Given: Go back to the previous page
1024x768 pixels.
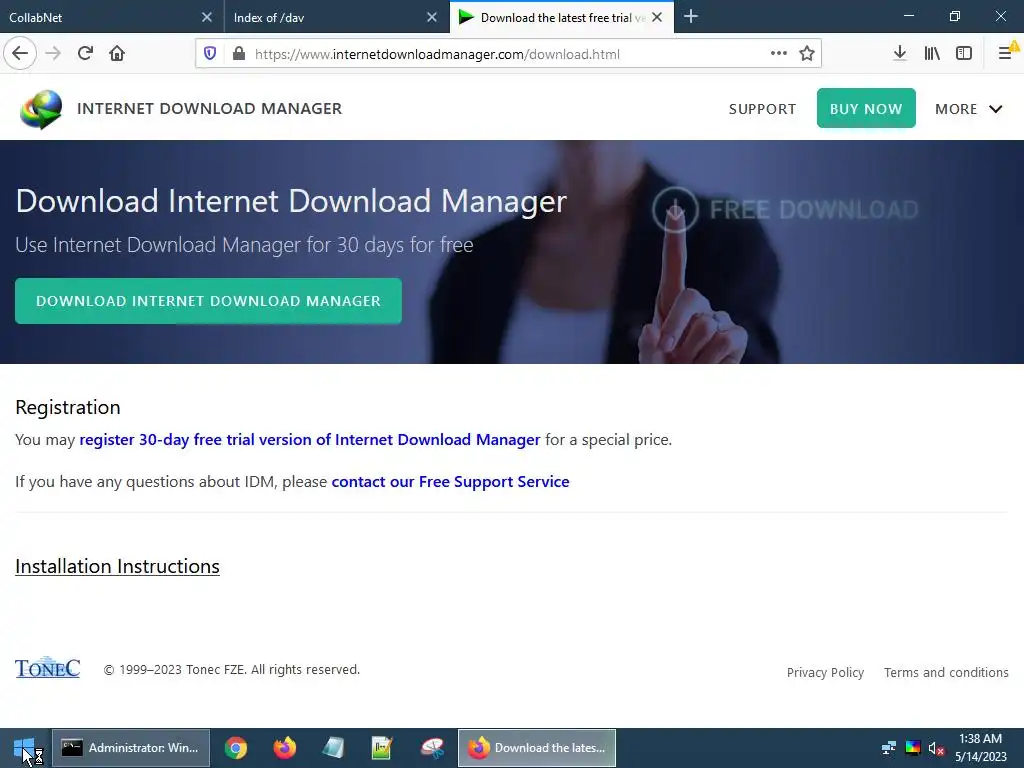Looking at the screenshot, I should pyautogui.click(x=20, y=54).
